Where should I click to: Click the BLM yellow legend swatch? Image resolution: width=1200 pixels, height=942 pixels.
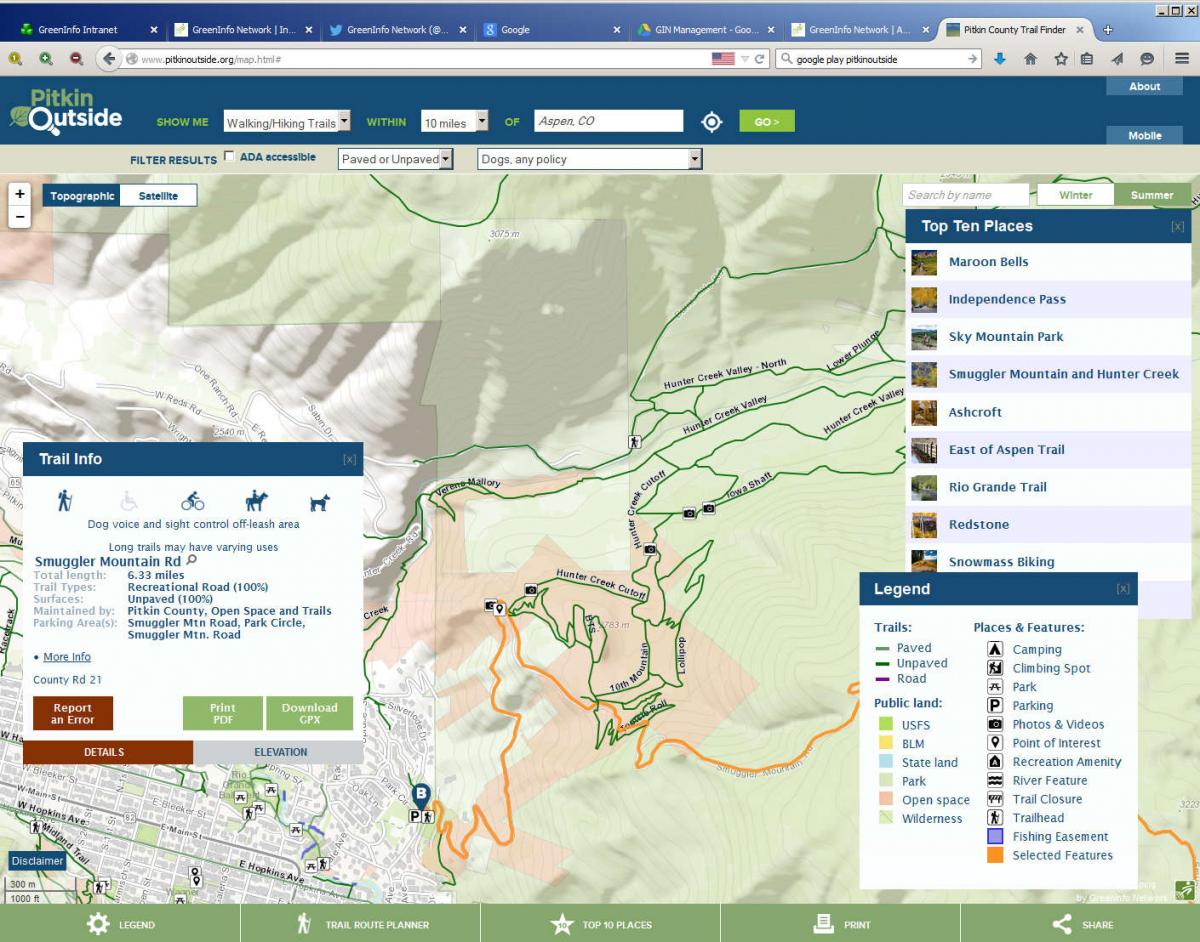[885, 743]
